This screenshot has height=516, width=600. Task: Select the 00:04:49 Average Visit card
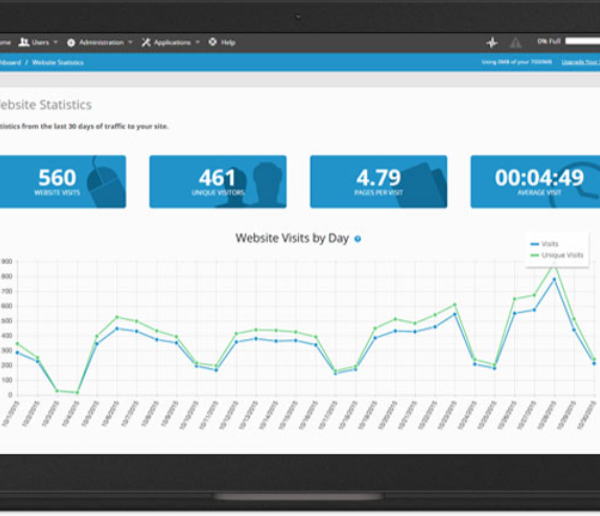(x=535, y=182)
